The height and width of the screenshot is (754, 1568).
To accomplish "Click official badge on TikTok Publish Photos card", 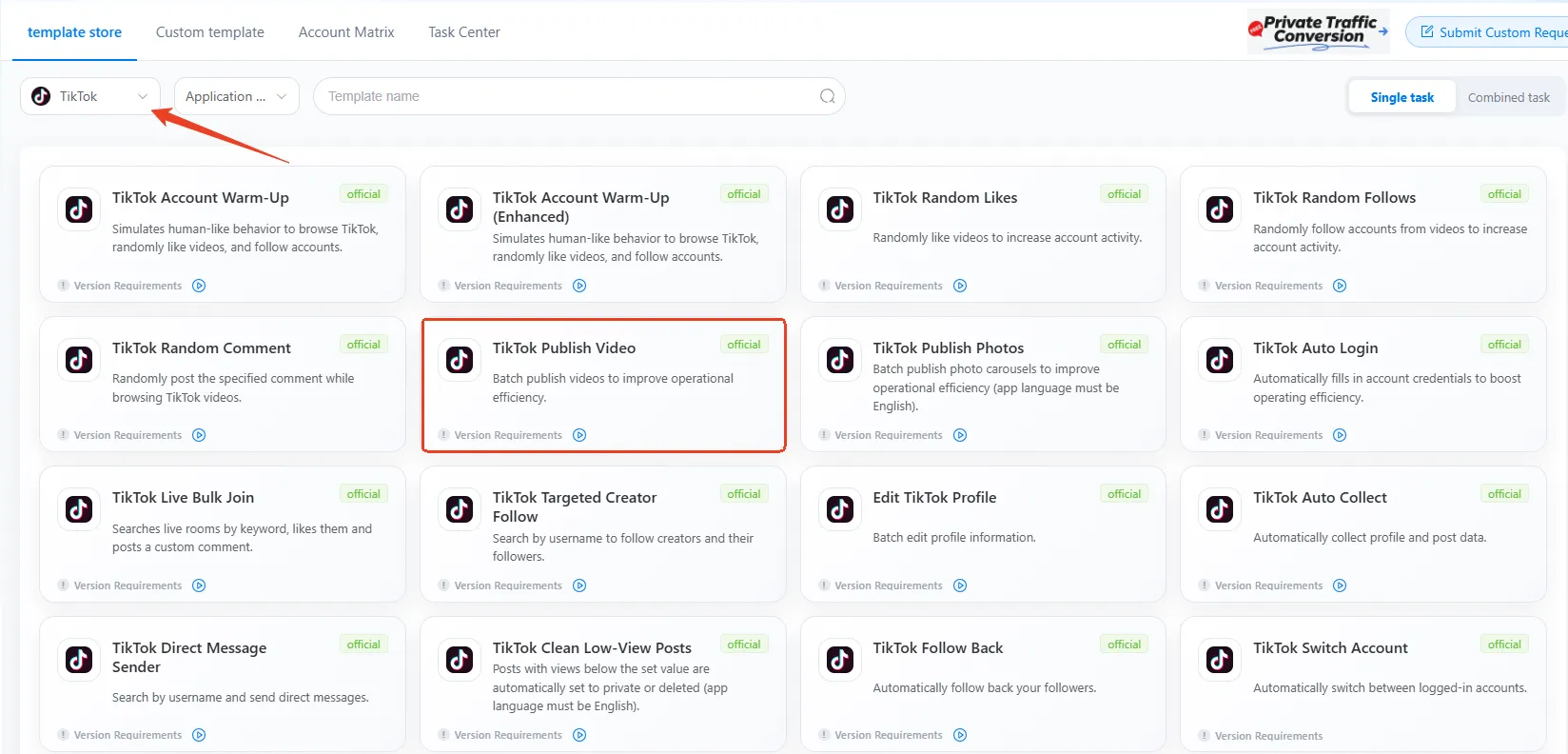I will 1124,345.
